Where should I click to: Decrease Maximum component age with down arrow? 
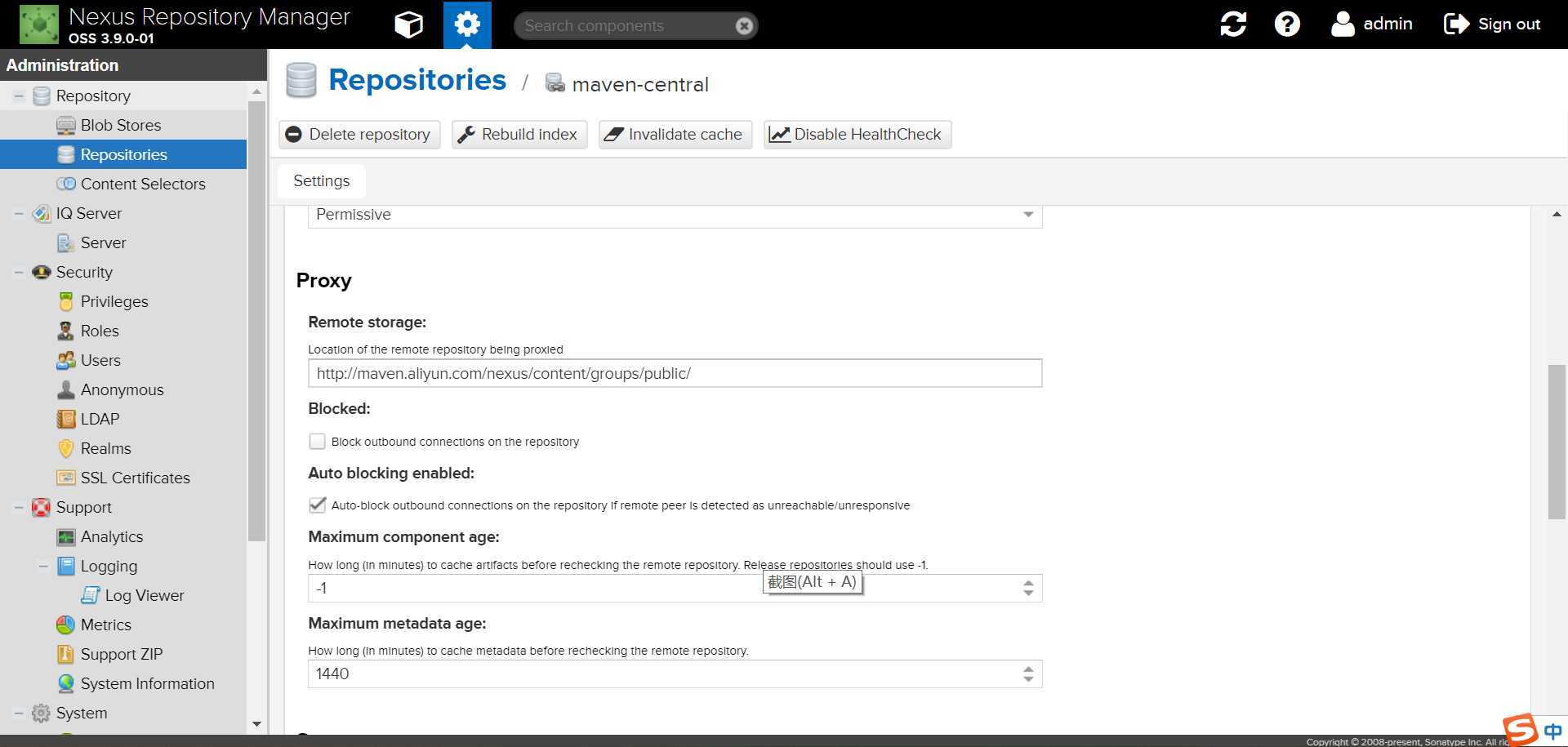1028,593
